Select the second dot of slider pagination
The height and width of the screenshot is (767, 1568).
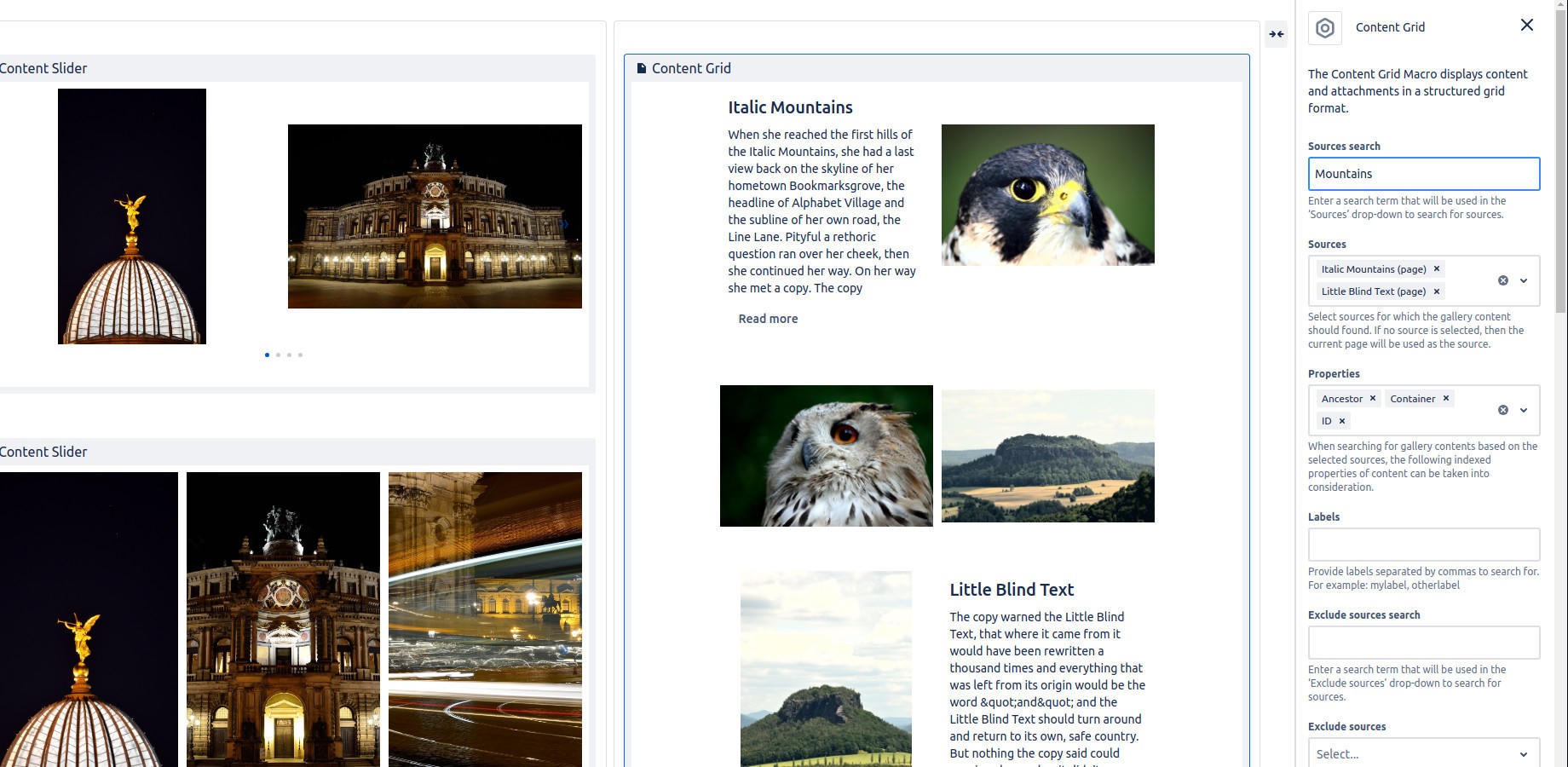coord(278,355)
